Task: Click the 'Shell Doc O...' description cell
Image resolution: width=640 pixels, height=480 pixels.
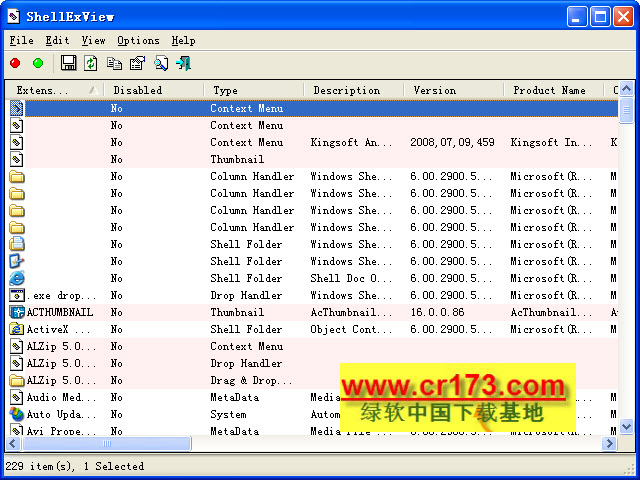Action: pos(351,278)
